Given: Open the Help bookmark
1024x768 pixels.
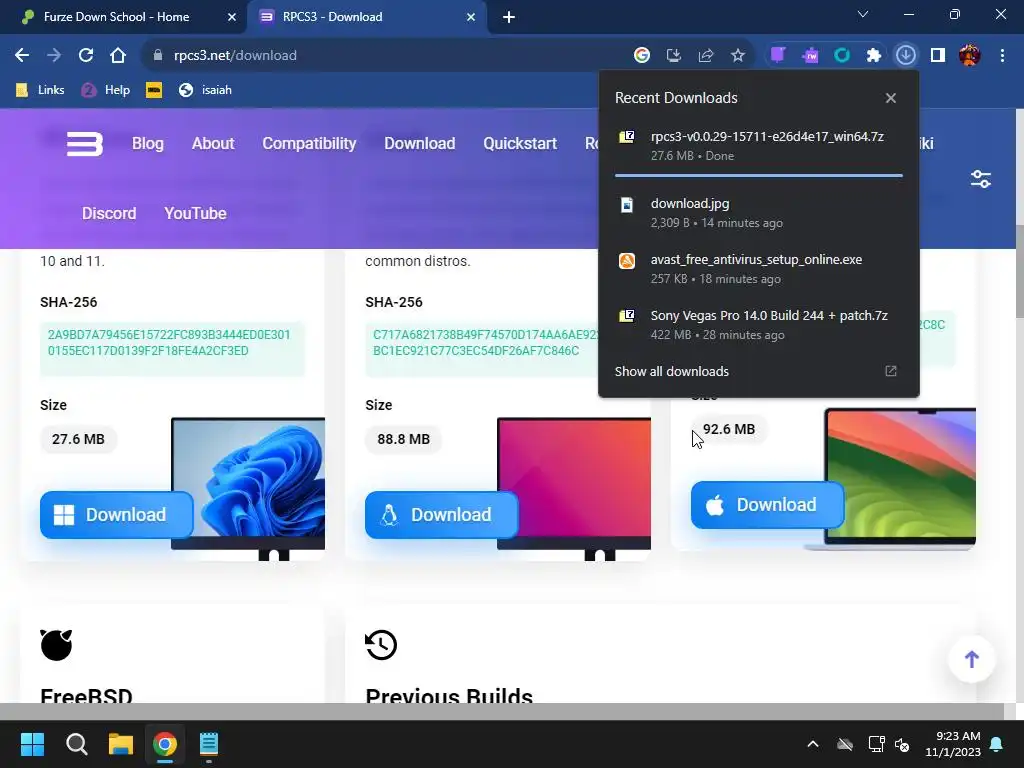Looking at the screenshot, I should (x=106, y=90).
